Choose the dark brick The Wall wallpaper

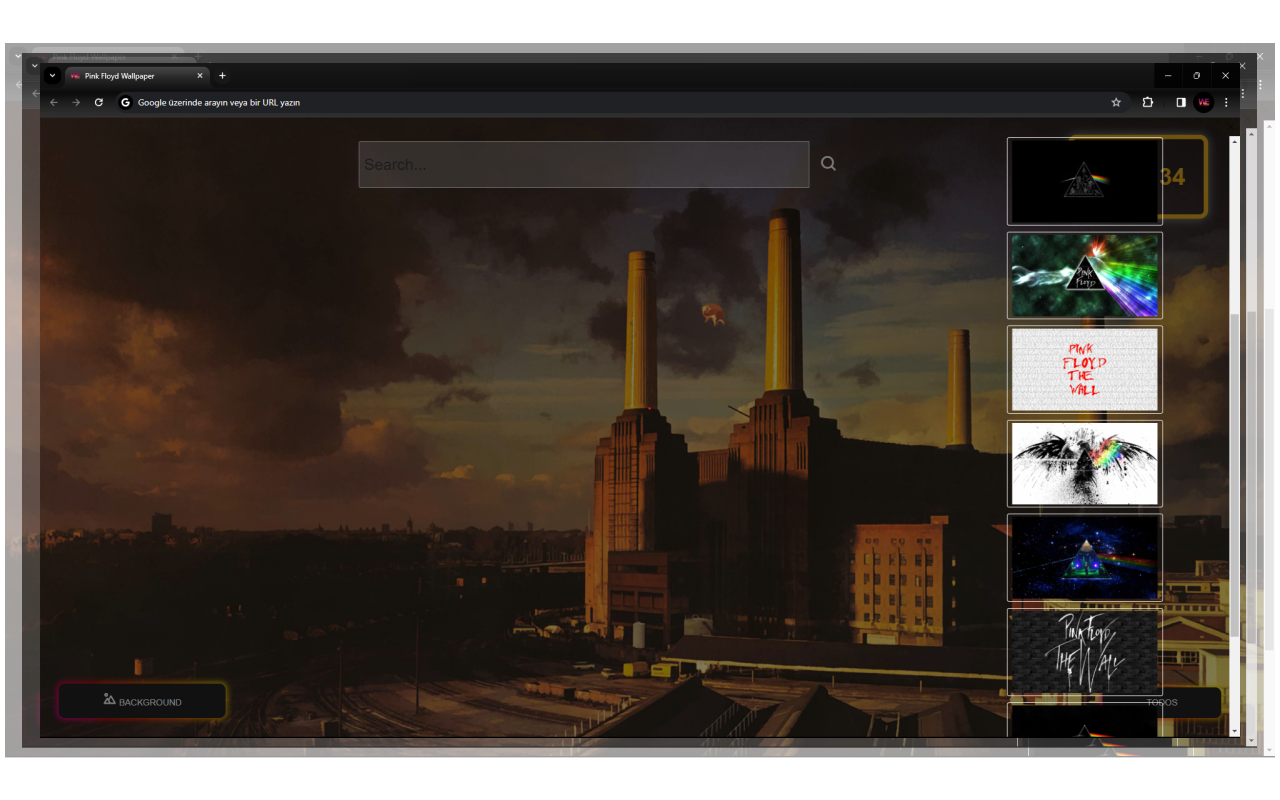tap(1085, 651)
